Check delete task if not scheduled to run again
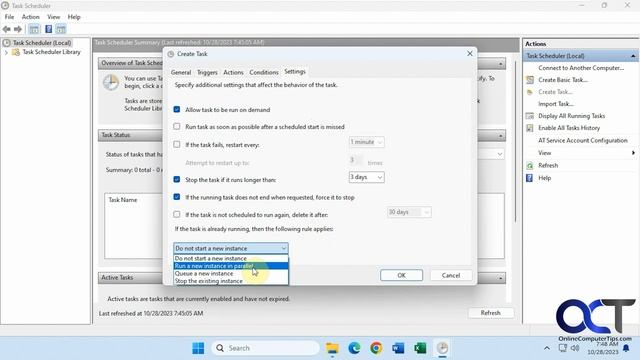 click(177, 214)
